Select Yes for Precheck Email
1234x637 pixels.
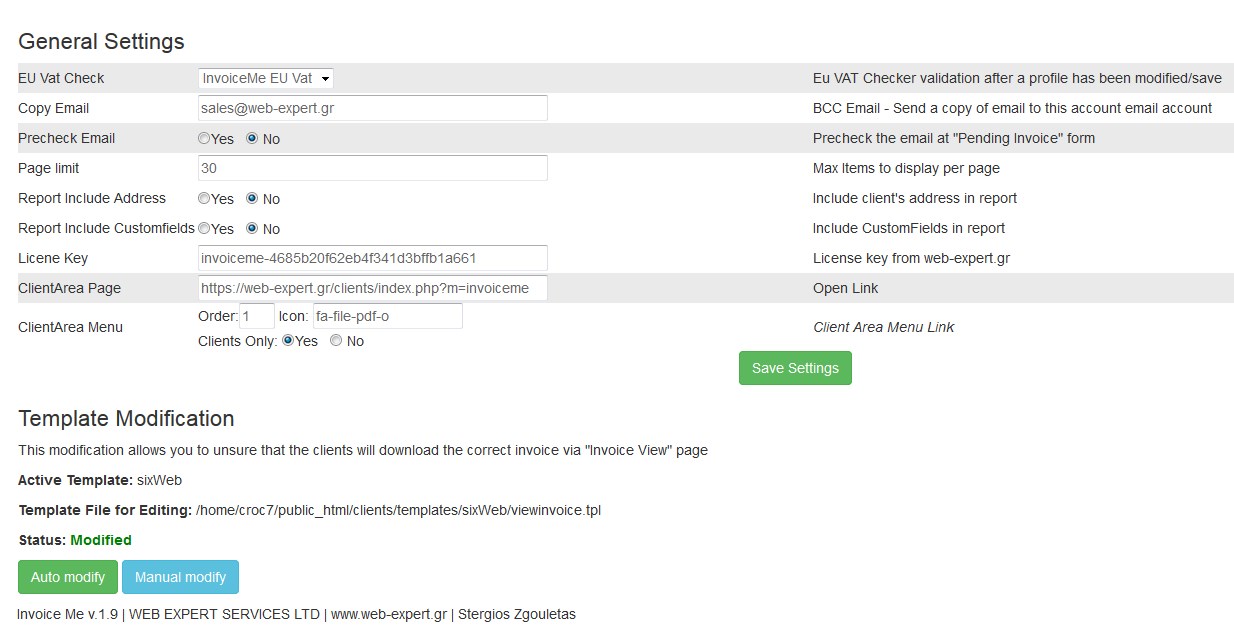[204, 138]
